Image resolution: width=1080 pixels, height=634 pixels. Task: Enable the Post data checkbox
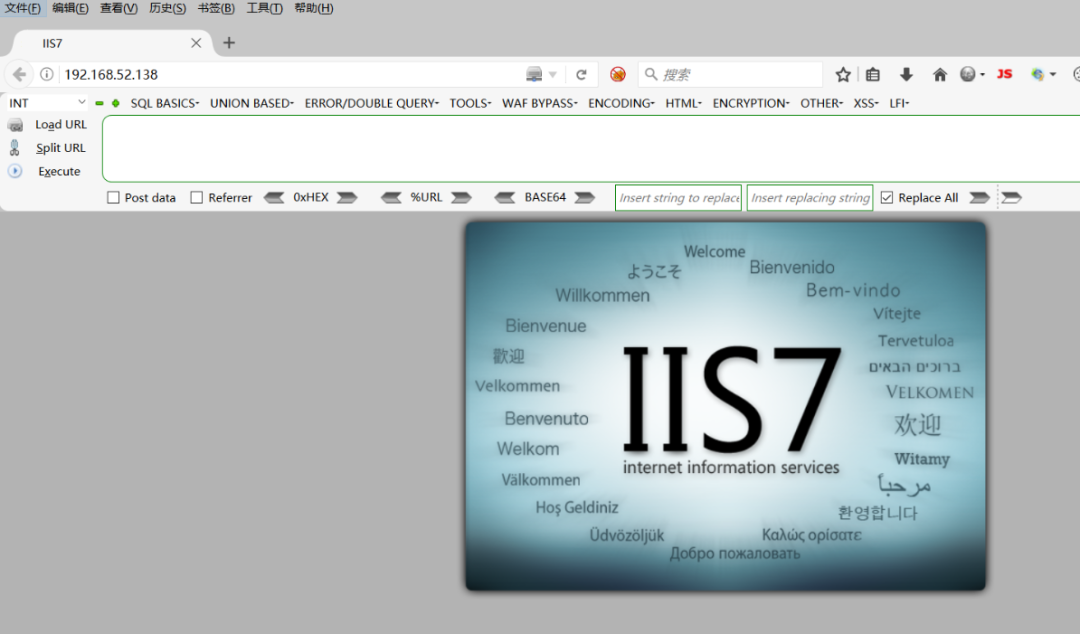113,198
